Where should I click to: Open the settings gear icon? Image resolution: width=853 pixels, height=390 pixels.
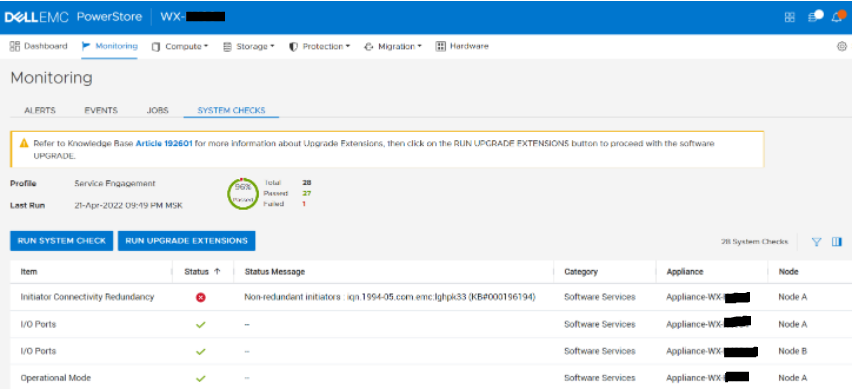point(842,47)
